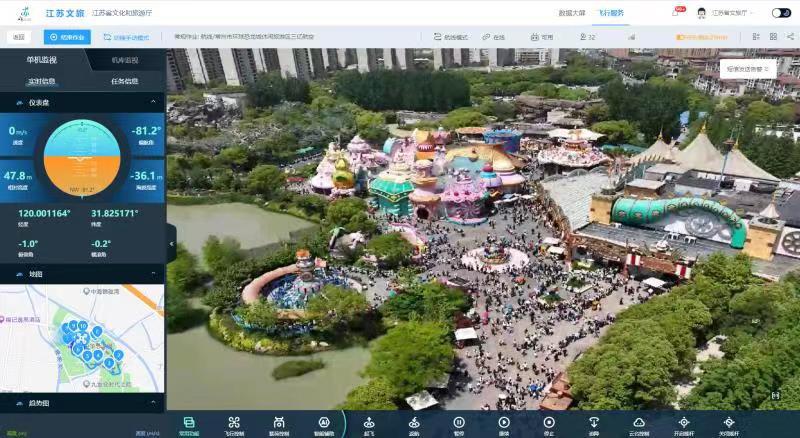
Task: Collapse the left side panel handle
Action: coord(171,243)
